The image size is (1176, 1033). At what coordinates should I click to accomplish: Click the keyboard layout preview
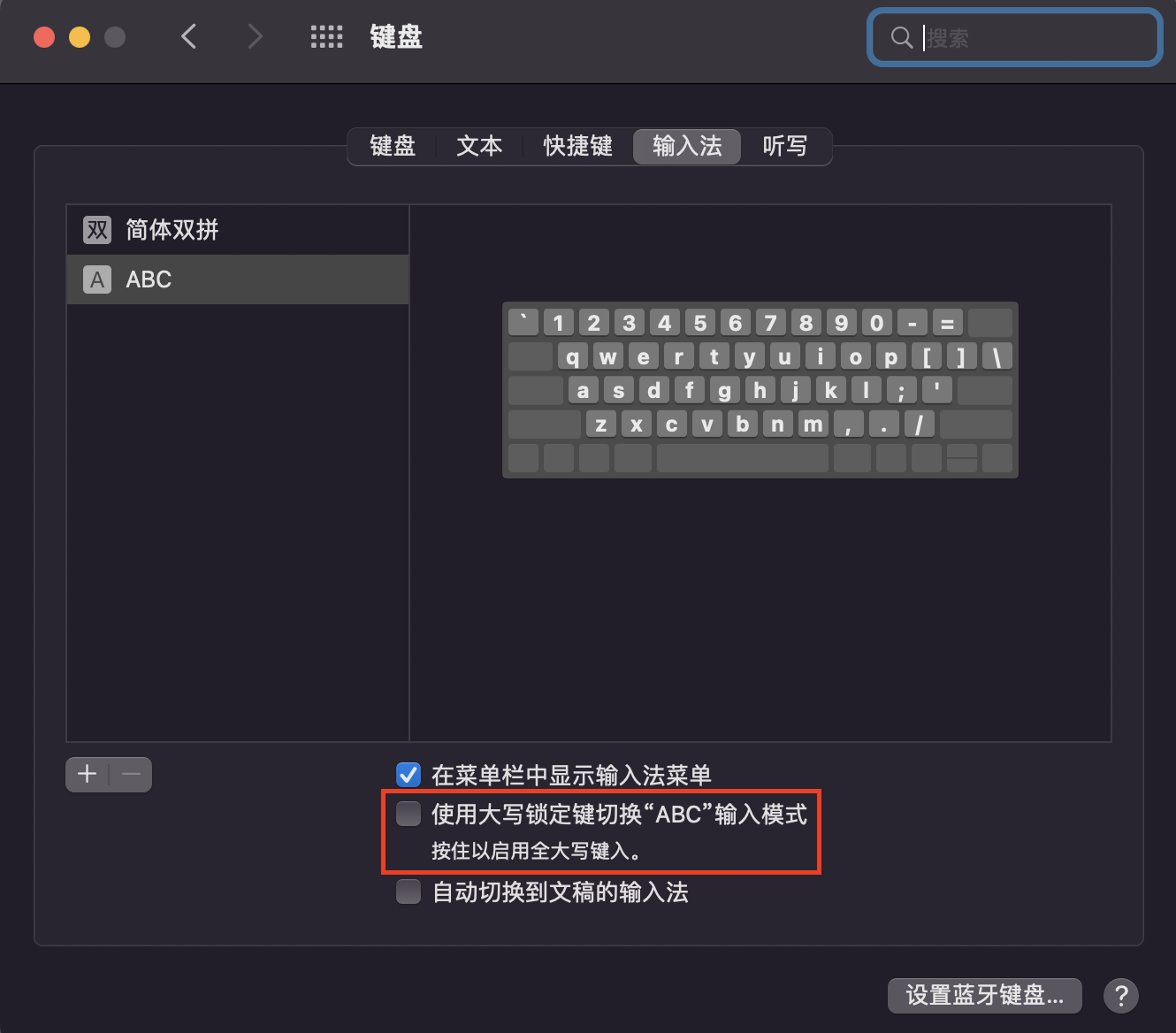[760, 390]
